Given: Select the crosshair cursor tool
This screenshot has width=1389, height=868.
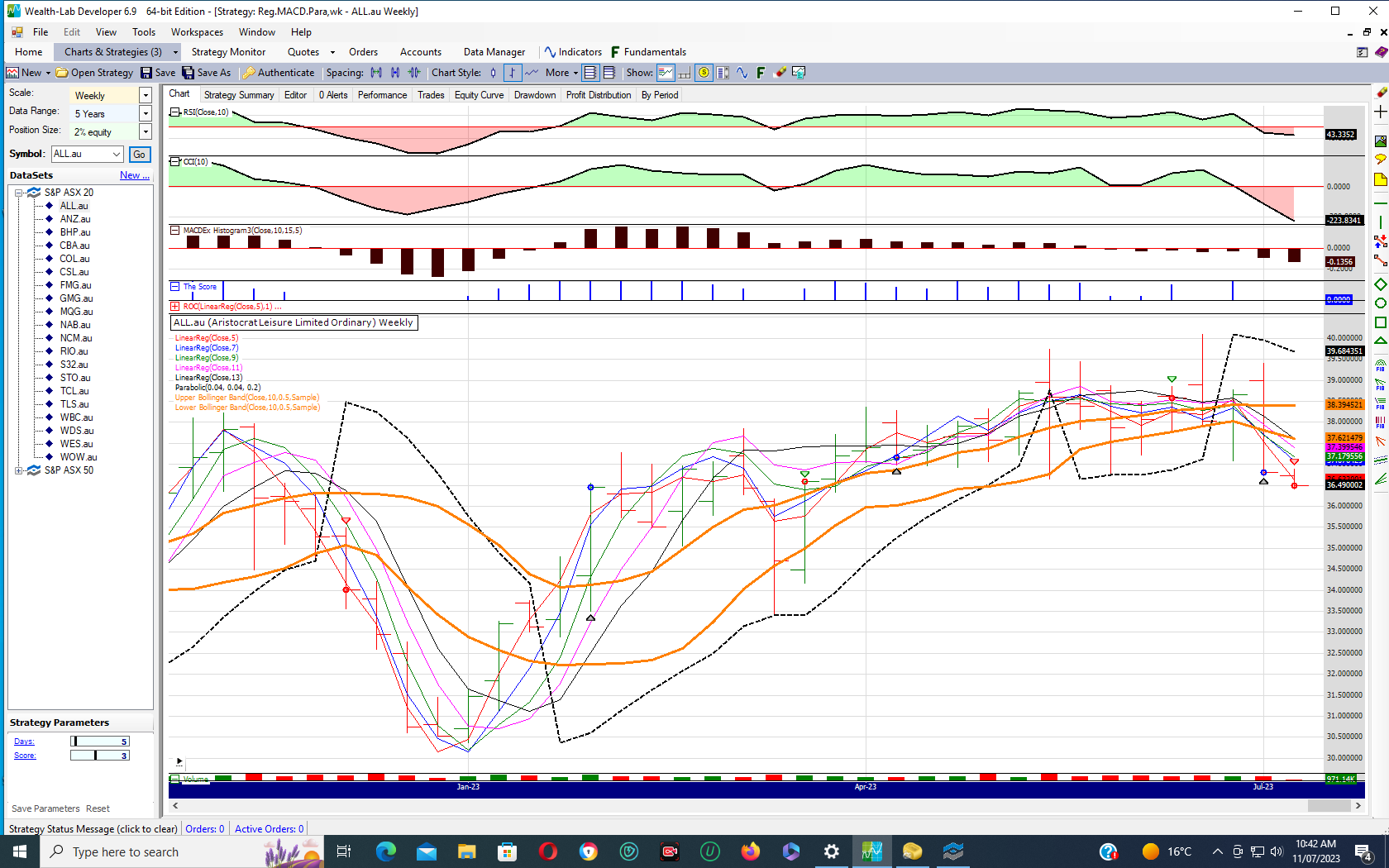Looking at the screenshot, I should [1380, 112].
